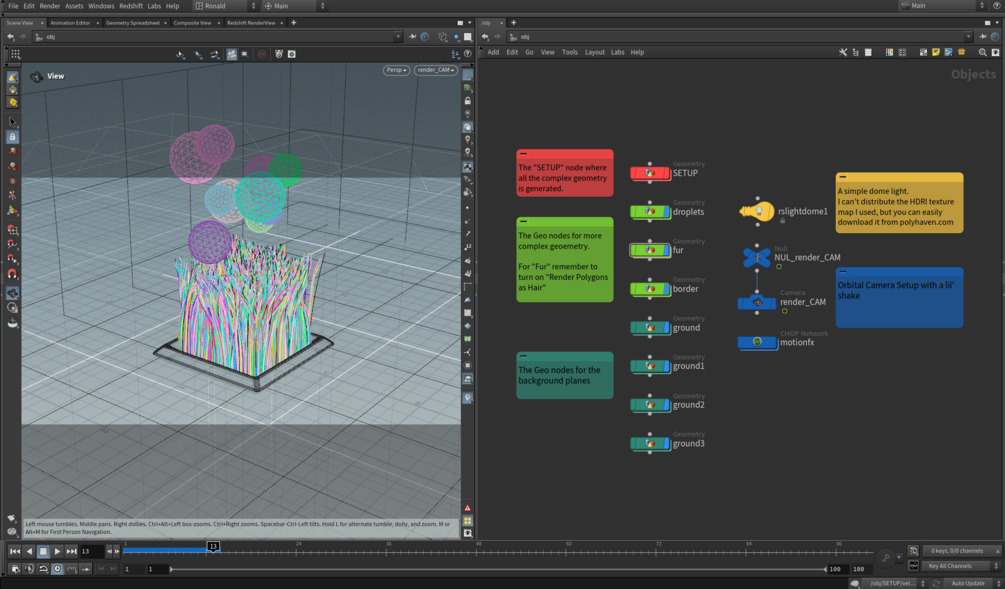Click the red warning triangle in viewport sidebar

click(x=468, y=508)
